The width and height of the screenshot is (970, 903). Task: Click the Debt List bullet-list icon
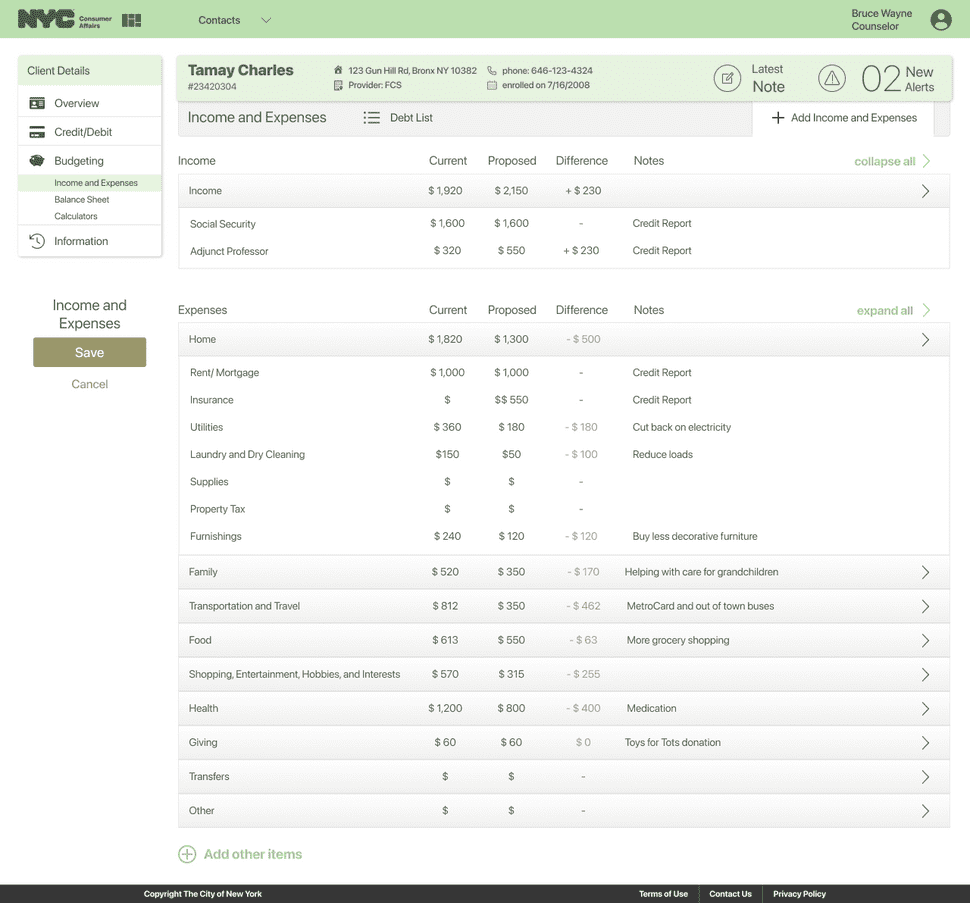click(371, 118)
